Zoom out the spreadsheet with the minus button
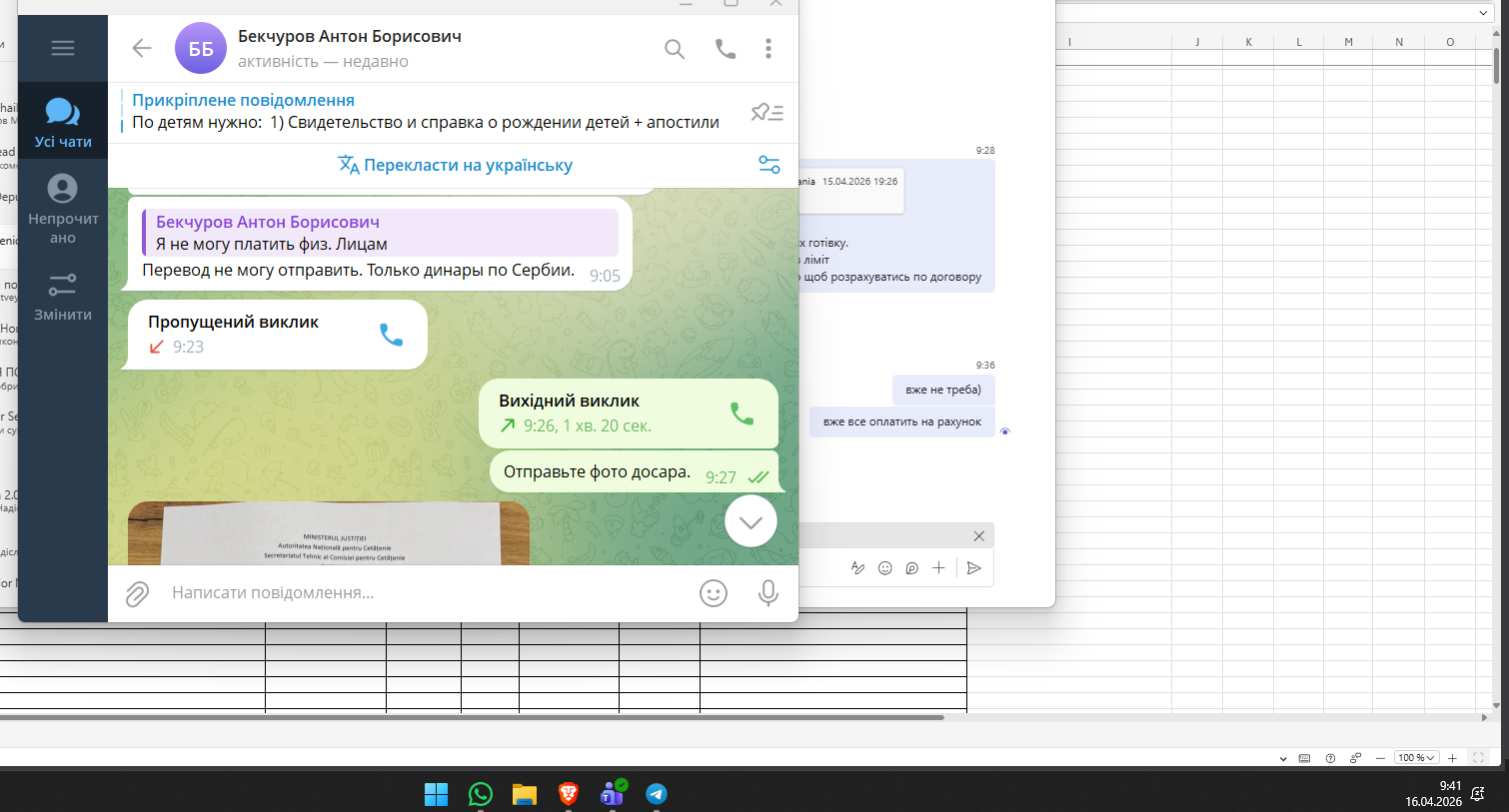Screen dimensions: 1509x812 click(1380, 758)
